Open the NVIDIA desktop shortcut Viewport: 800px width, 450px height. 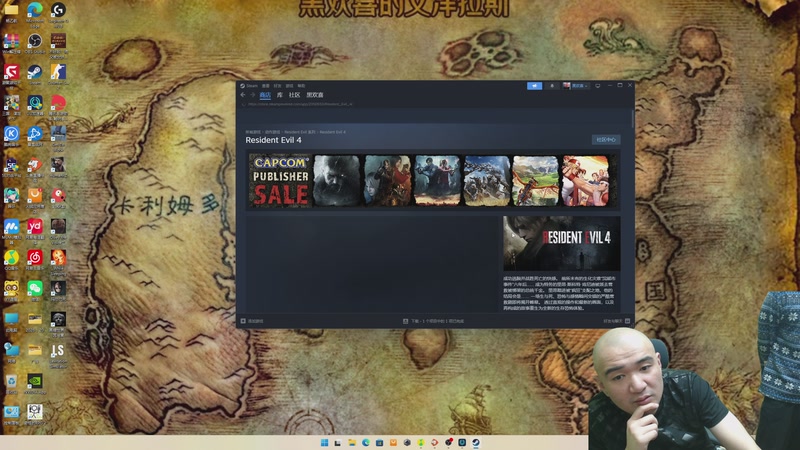pos(35,381)
